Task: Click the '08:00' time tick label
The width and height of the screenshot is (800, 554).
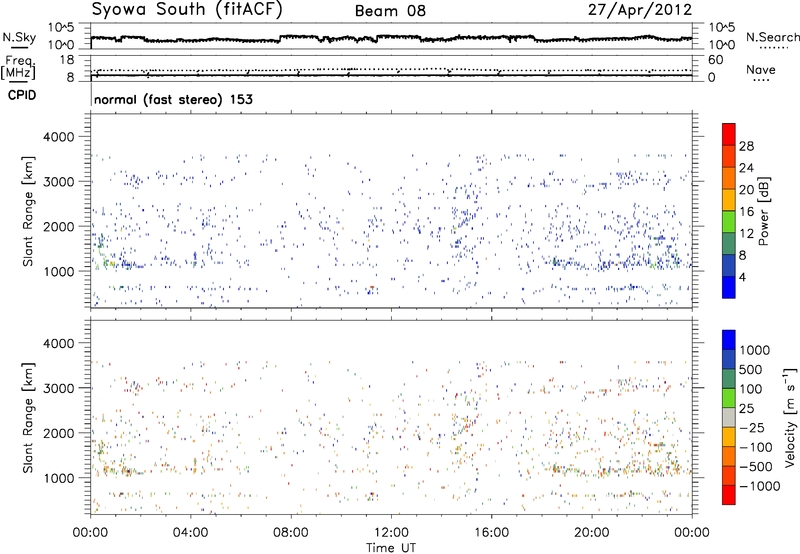Action: [291, 533]
